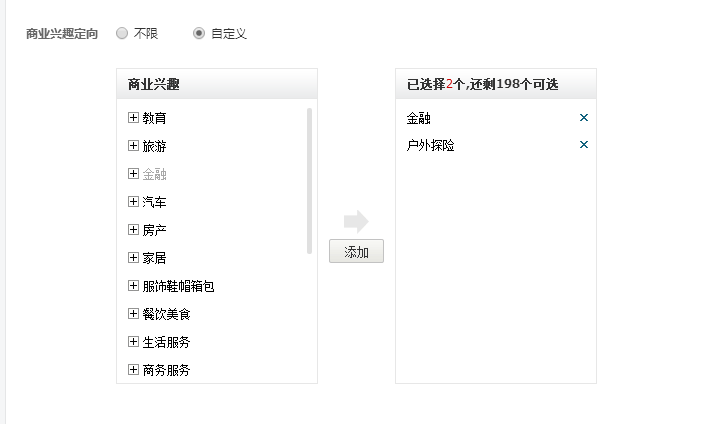714x424 pixels.
Task: Remove 金融 from selected list
Action: point(584,117)
